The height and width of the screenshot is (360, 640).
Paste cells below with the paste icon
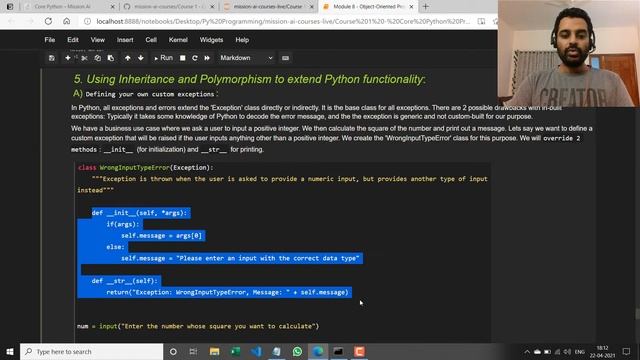click(x=111, y=58)
